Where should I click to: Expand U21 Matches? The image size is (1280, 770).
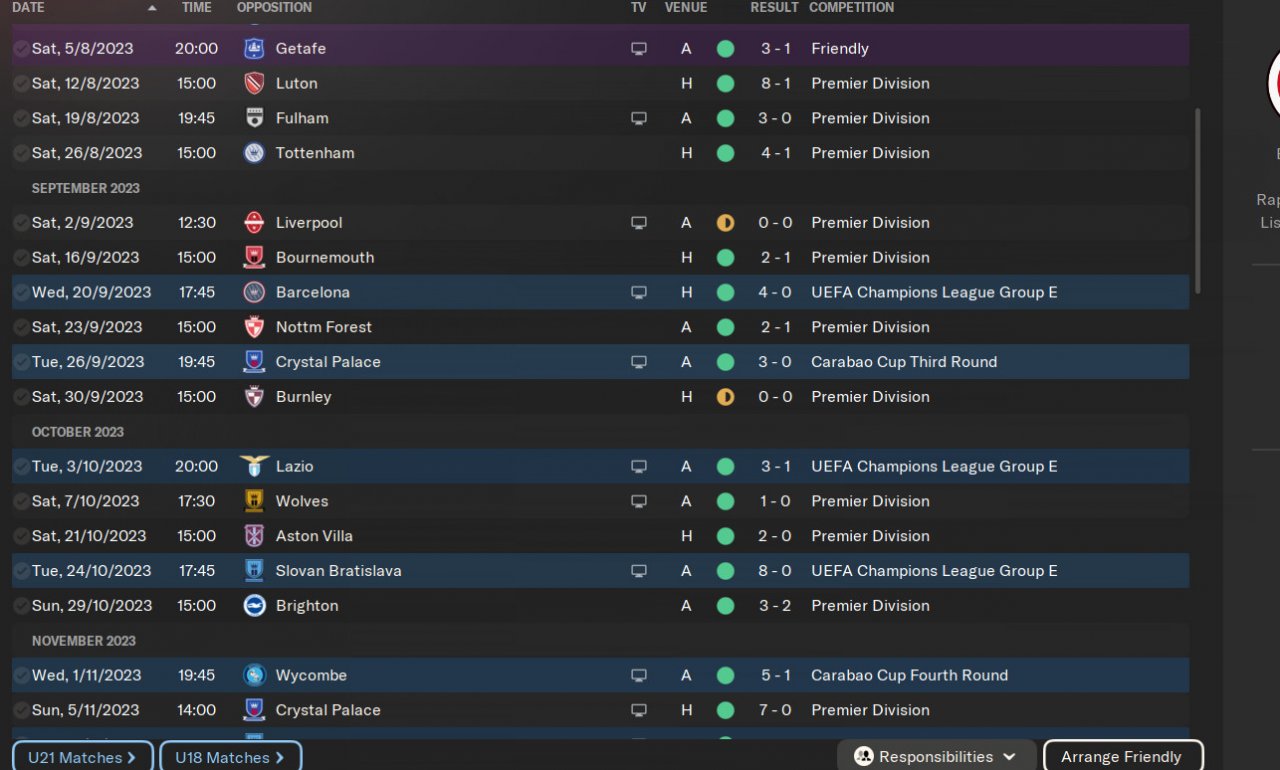click(x=82, y=757)
